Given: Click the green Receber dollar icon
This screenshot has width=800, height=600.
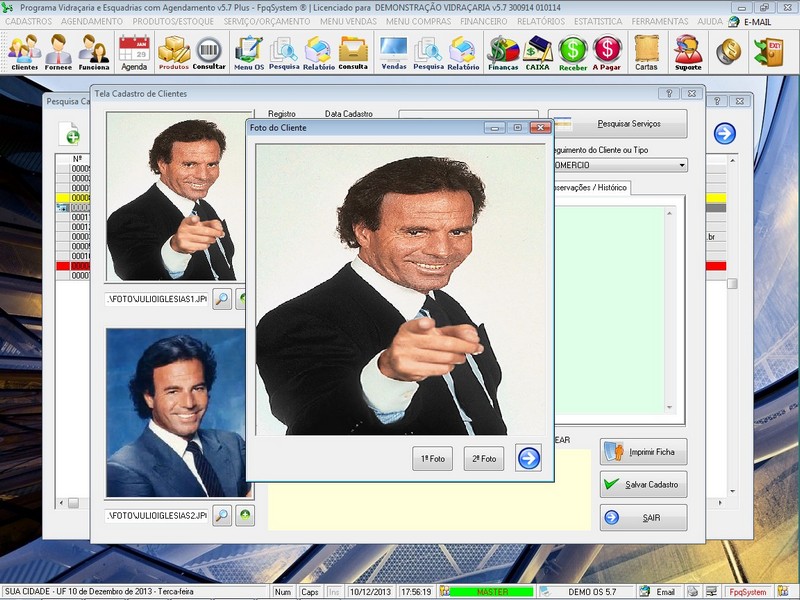Looking at the screenshot, I should (572, 52).
